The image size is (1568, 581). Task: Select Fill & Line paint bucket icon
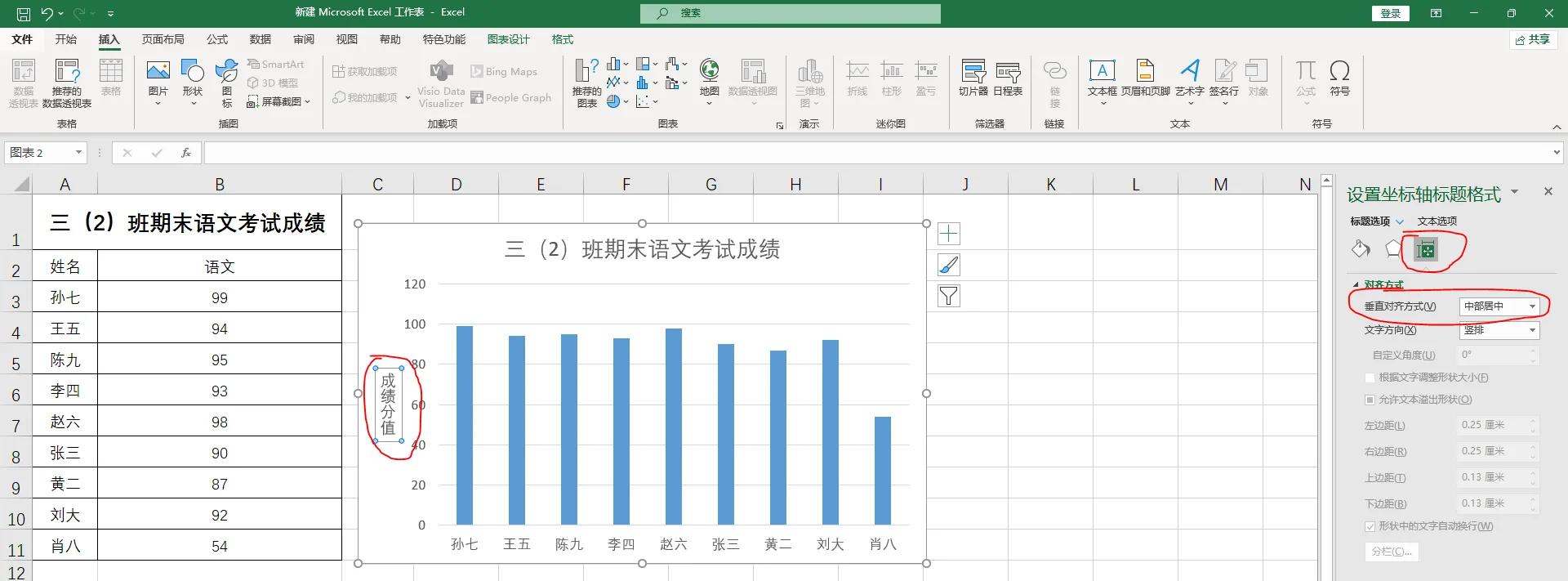(1361, 249)
